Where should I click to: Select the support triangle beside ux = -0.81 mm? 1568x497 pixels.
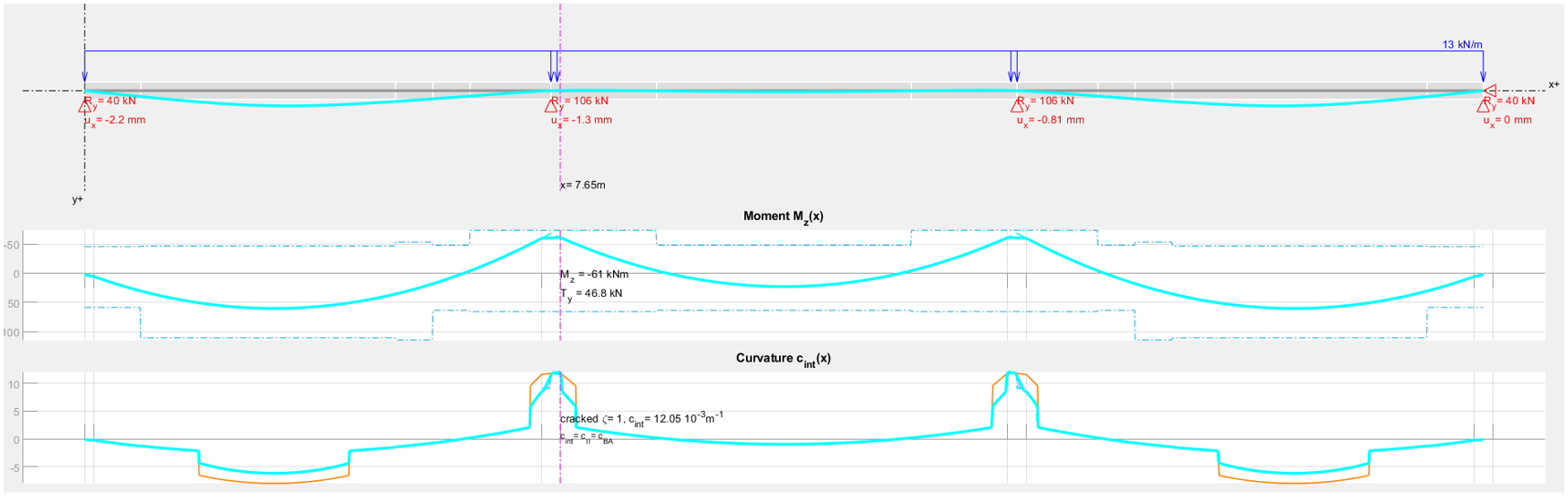(1018, 107)
